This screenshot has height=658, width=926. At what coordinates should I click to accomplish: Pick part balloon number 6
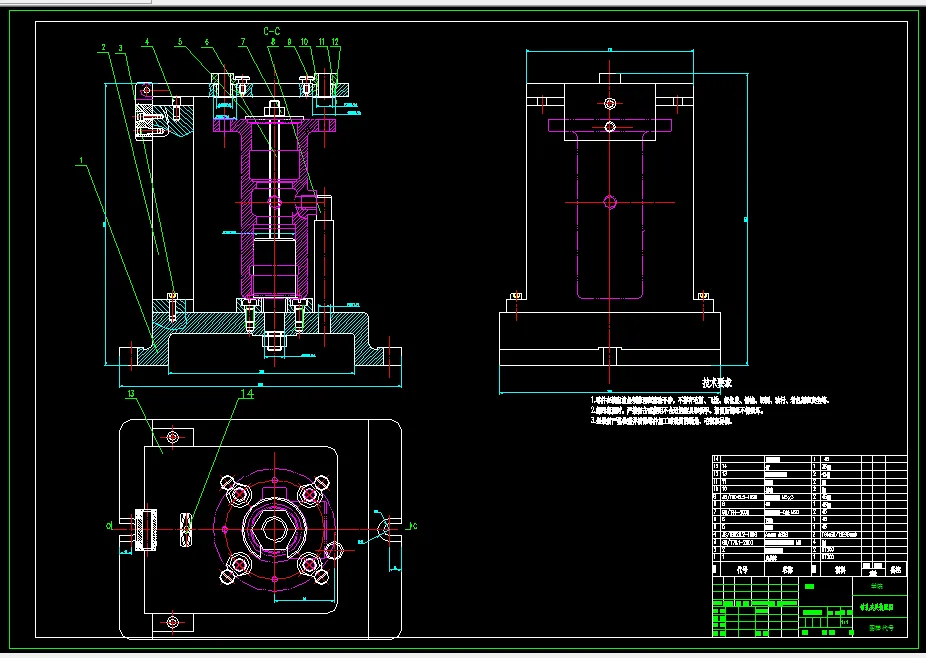207,43
